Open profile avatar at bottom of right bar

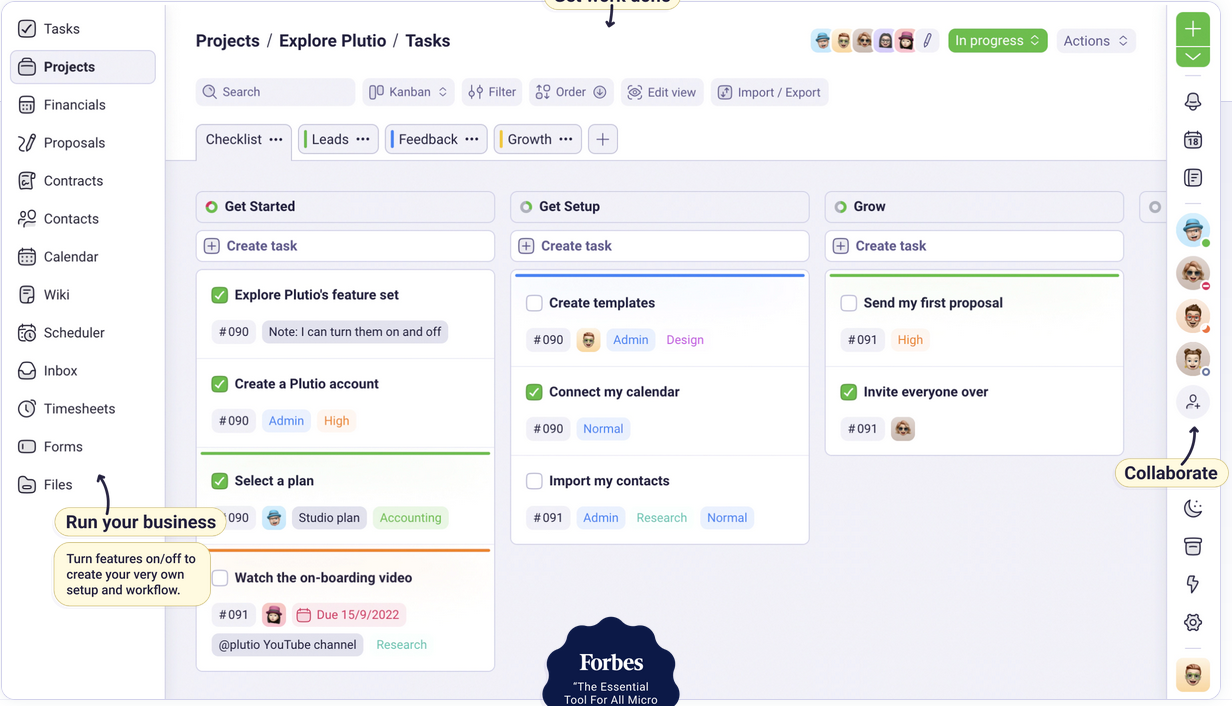point(1193,675)
